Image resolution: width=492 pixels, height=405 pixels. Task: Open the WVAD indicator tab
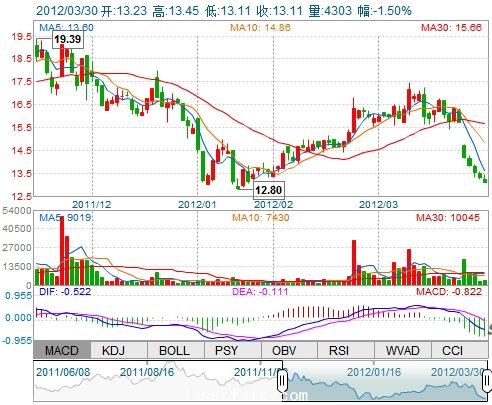click(x=403, y=350)
